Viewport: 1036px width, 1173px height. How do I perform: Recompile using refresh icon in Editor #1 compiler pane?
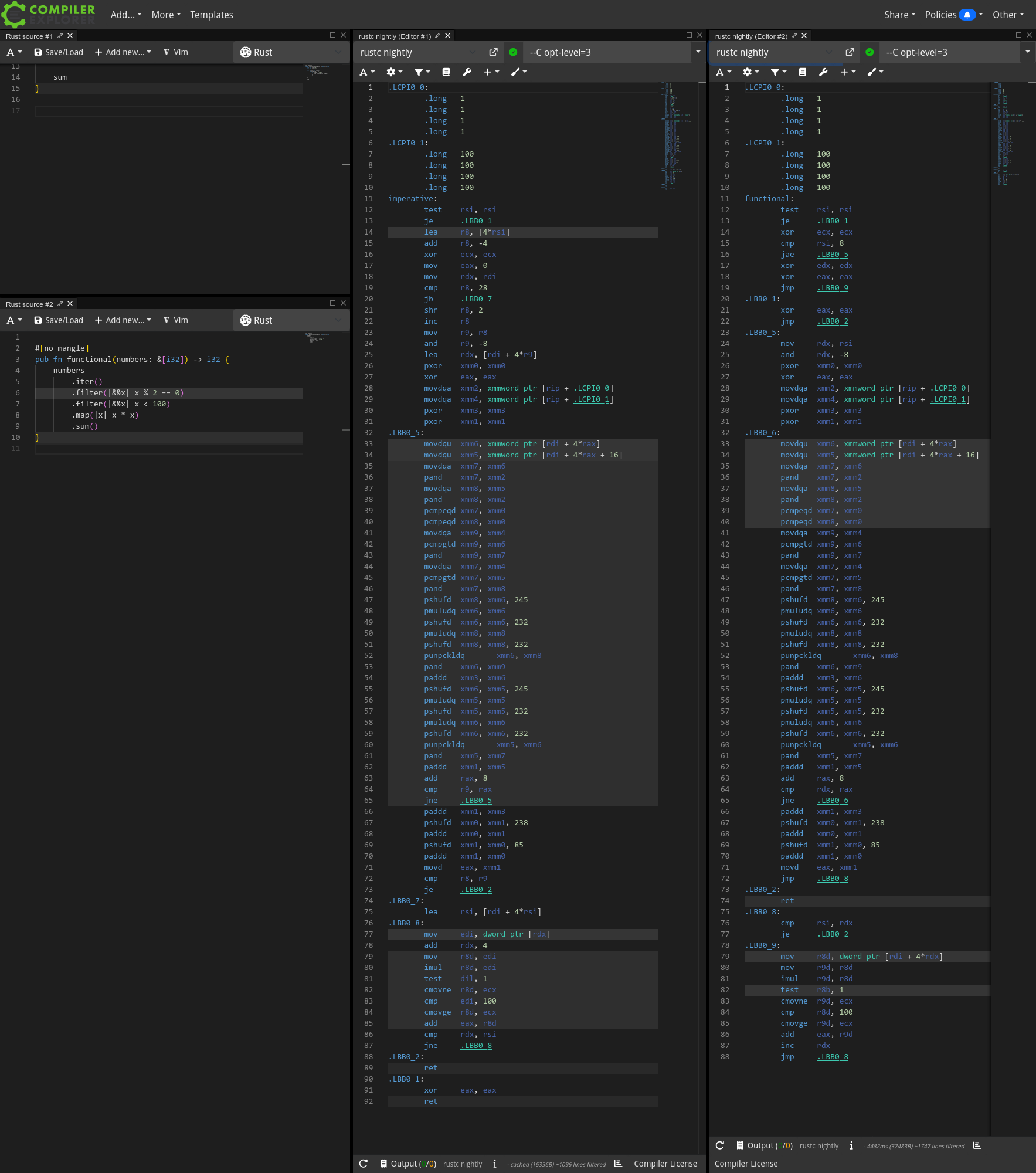[x=364, y=1164]
